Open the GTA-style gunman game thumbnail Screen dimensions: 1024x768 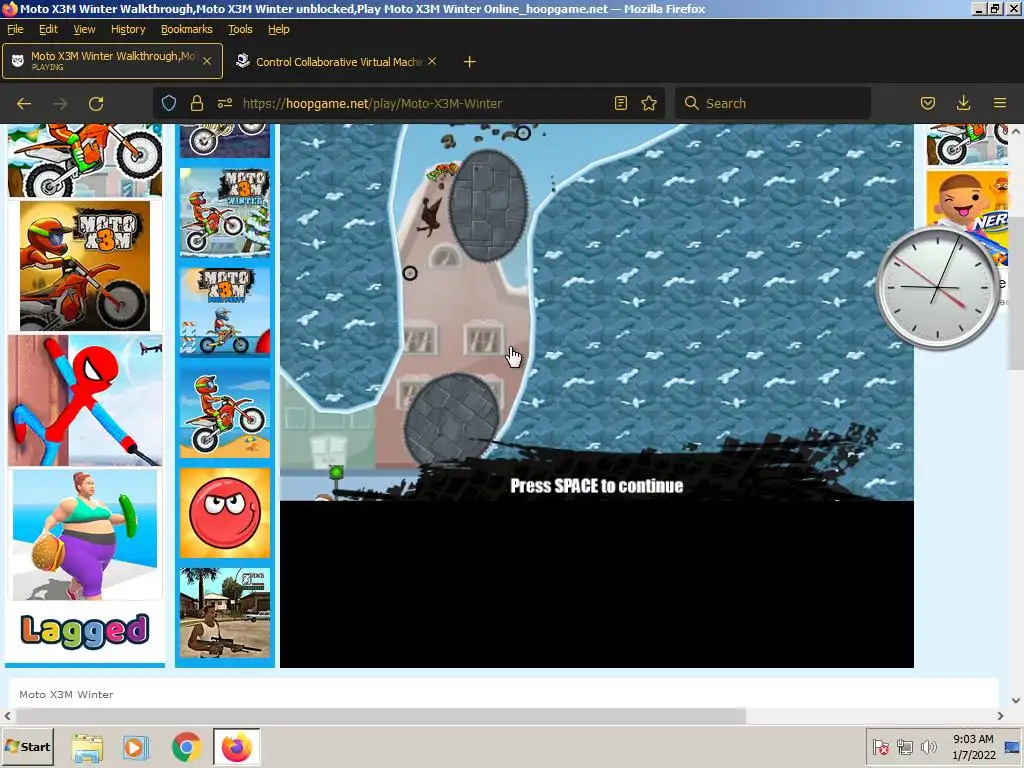(x=225, y=613)
